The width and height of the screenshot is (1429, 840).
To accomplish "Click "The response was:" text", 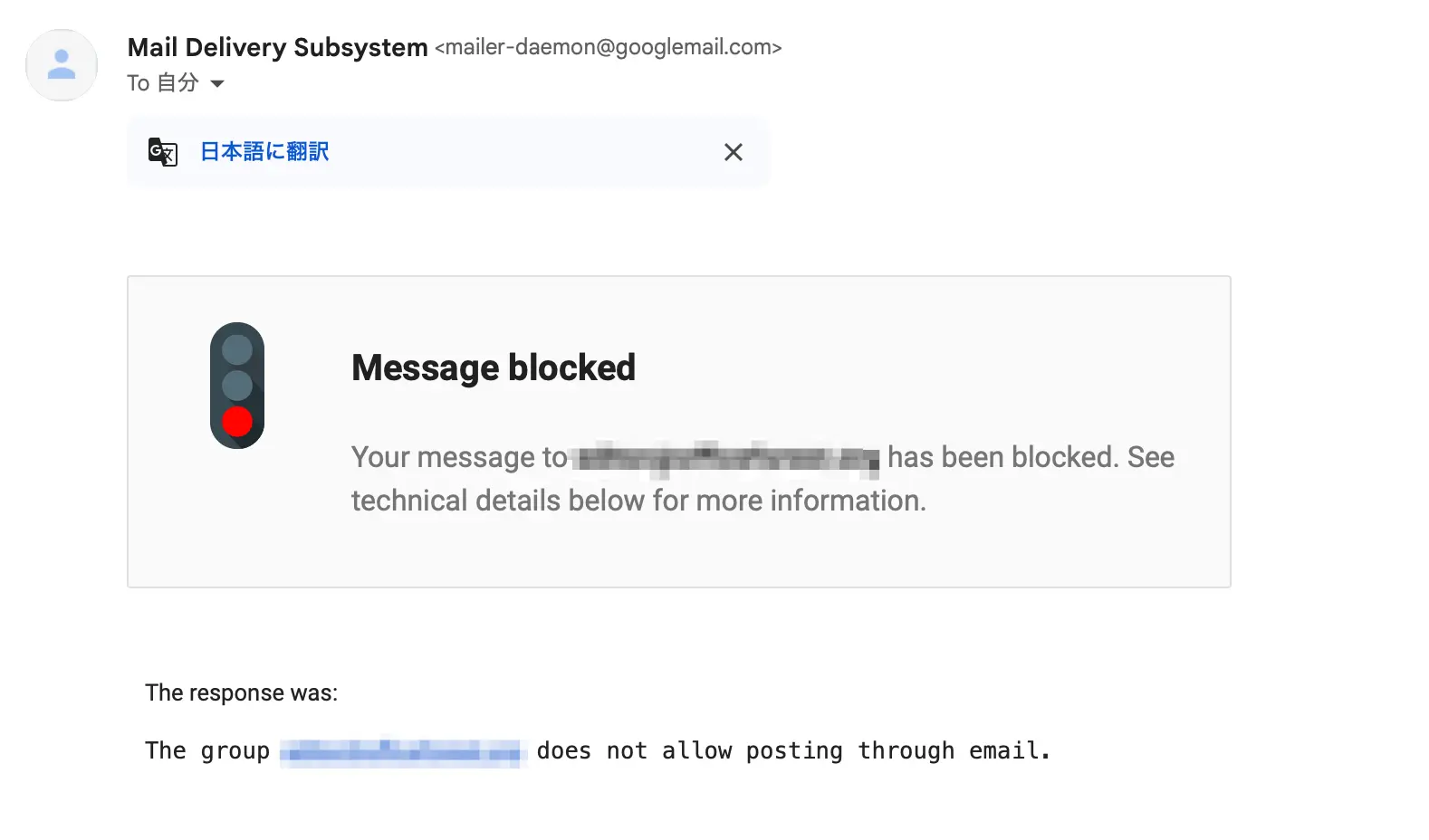I will tap(241, 693).
